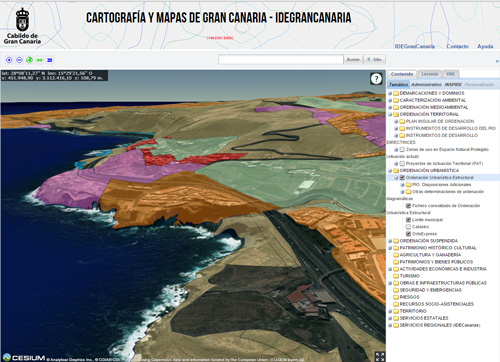Select the Temático sub-tab

398,85
